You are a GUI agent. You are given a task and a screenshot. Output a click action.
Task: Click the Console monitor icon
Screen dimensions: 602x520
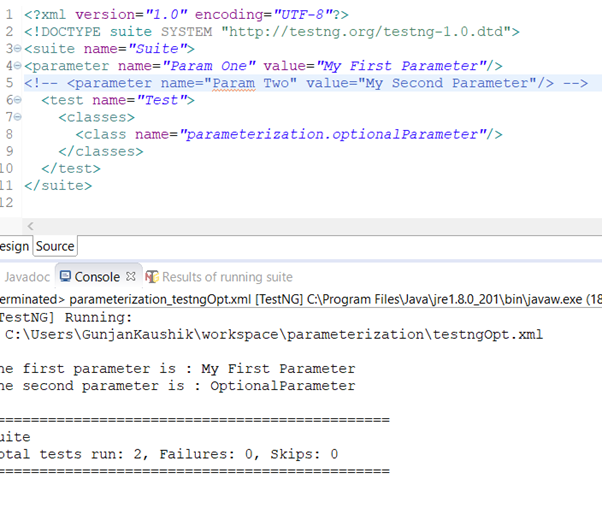pos(65,277)
